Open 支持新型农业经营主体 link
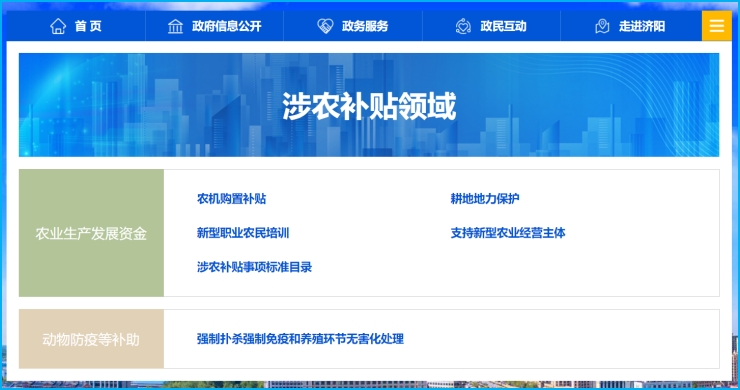740x390 pixels. pos(508,233)
